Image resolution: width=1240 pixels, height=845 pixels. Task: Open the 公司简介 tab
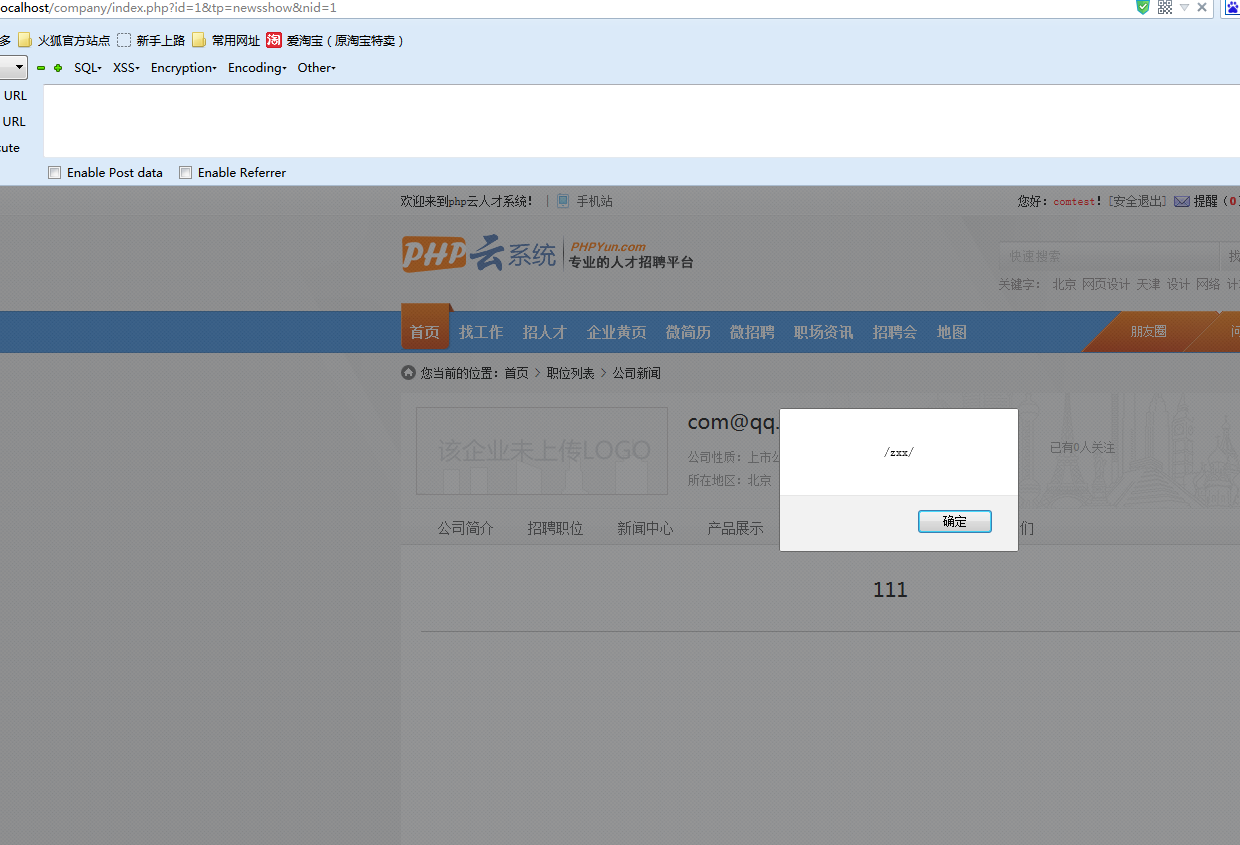coord(465,528)
